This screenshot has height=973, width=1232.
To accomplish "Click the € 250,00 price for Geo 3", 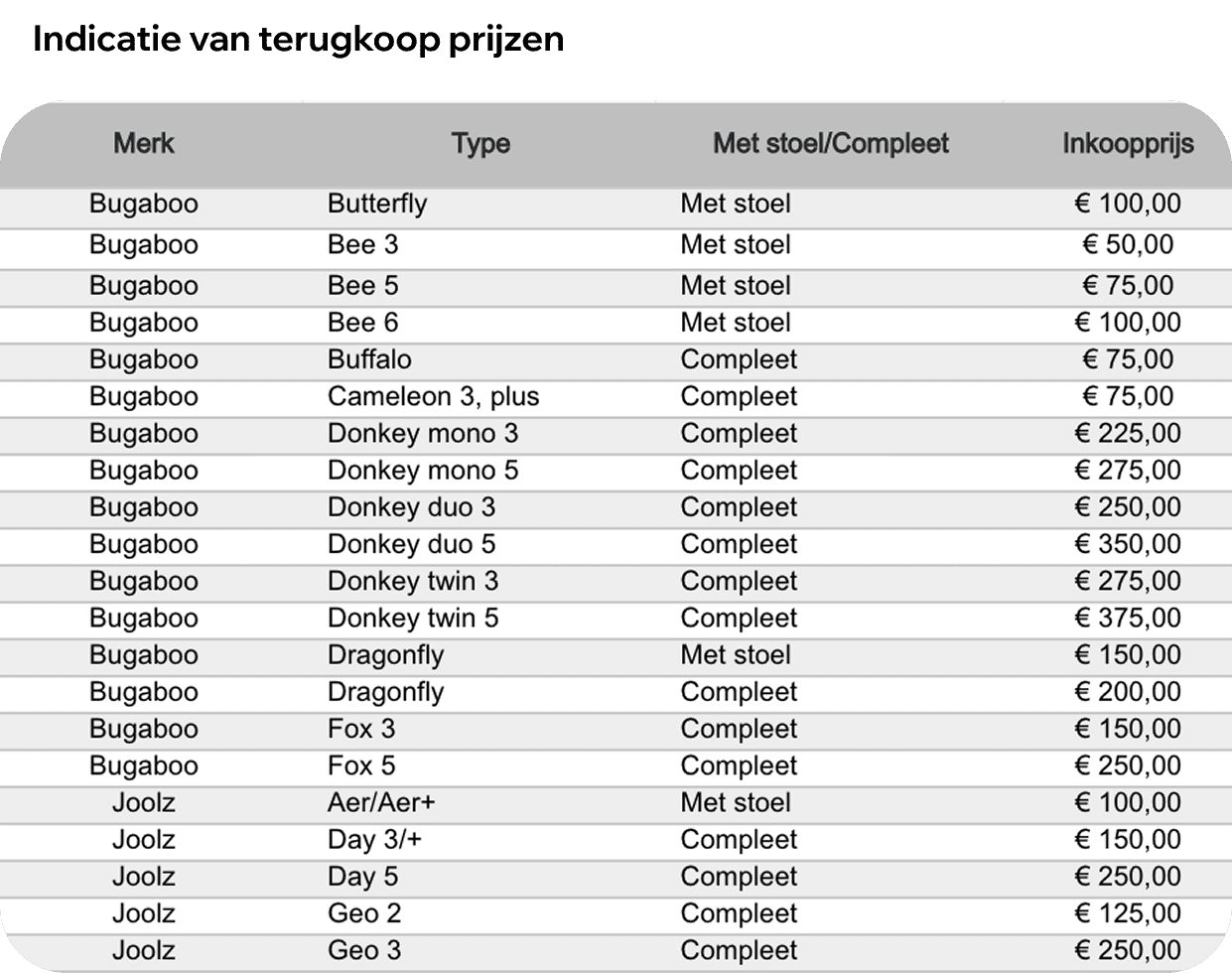I will click(x=1128, y=950).
